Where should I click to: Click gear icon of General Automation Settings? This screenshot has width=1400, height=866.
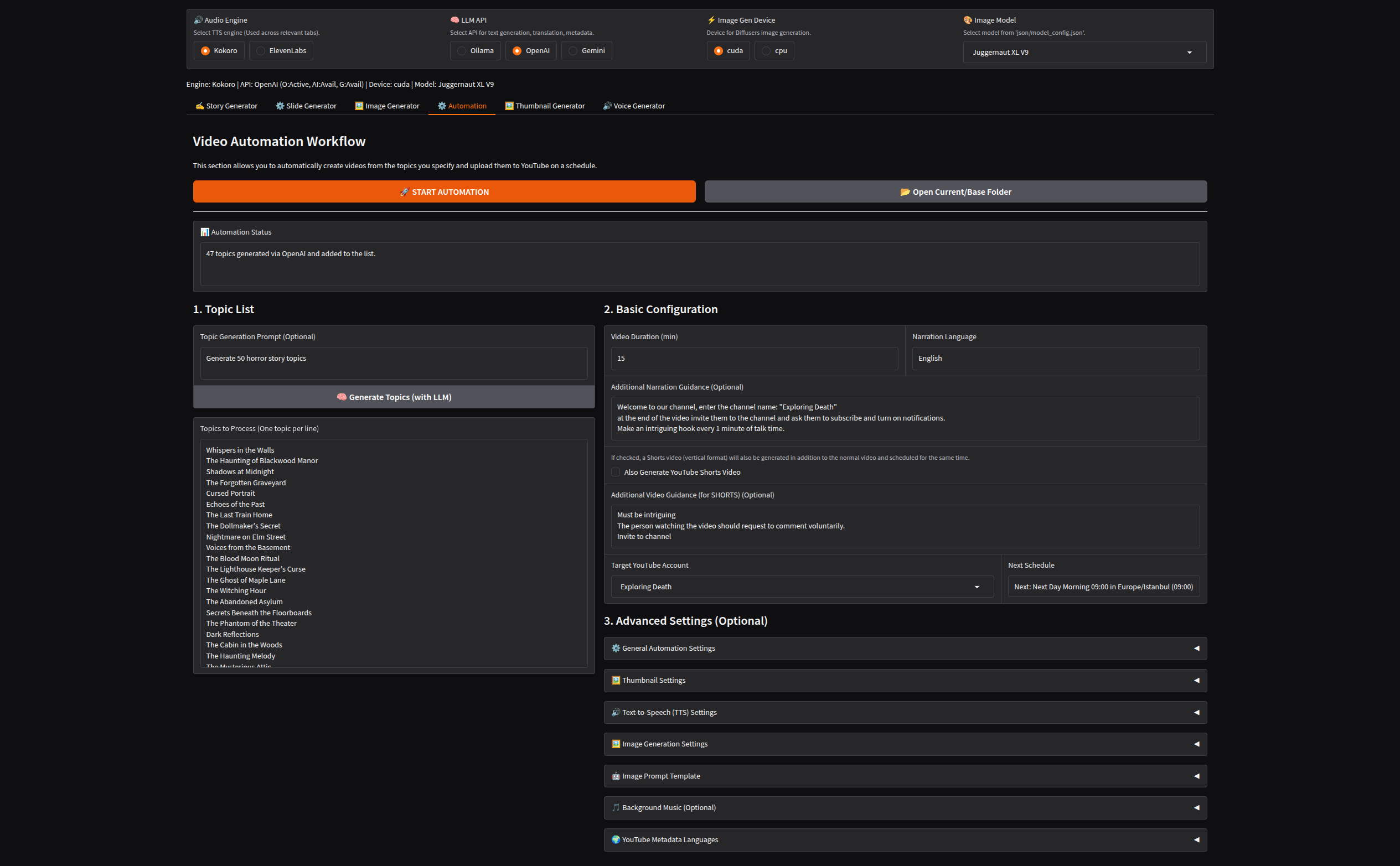[616, 649]
